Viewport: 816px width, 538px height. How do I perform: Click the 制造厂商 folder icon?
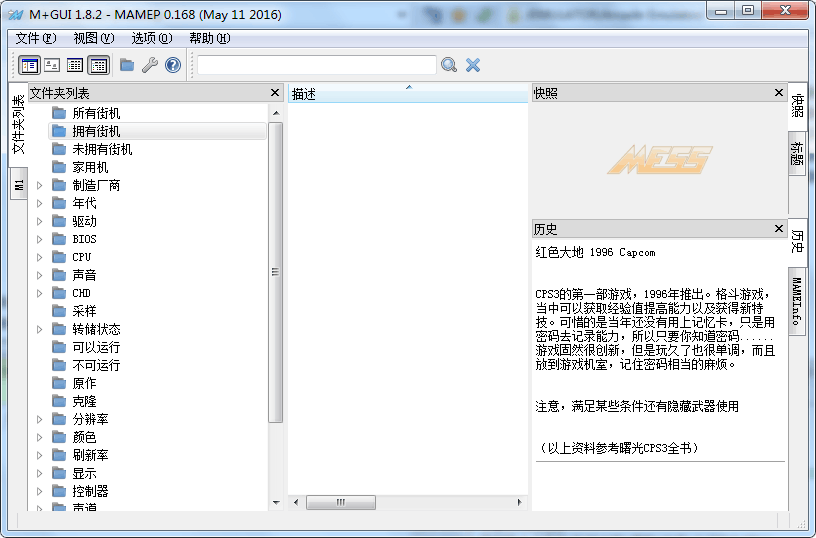point(59,185)
